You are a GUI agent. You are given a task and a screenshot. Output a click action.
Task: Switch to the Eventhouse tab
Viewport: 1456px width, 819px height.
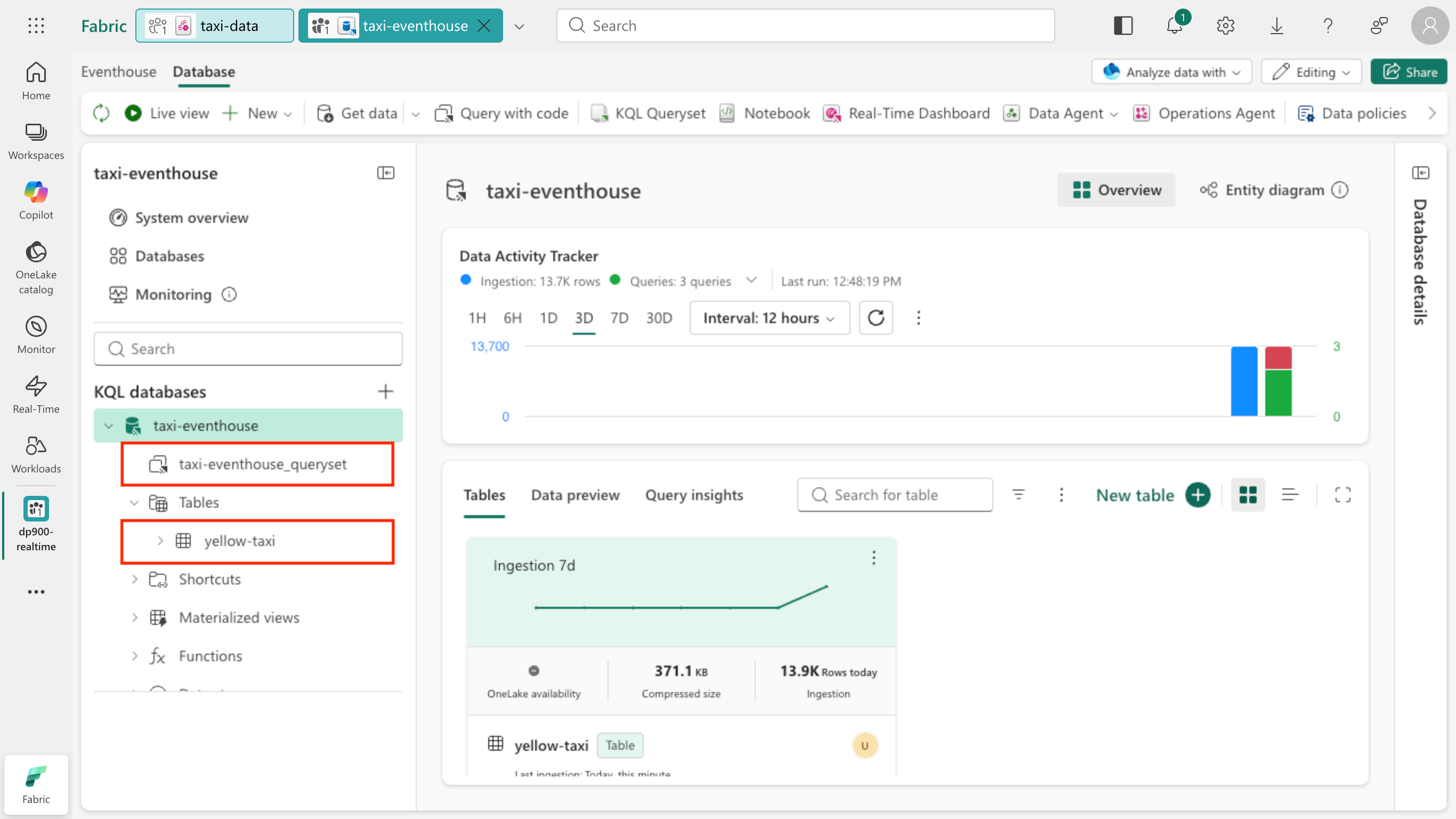point(119,71)
